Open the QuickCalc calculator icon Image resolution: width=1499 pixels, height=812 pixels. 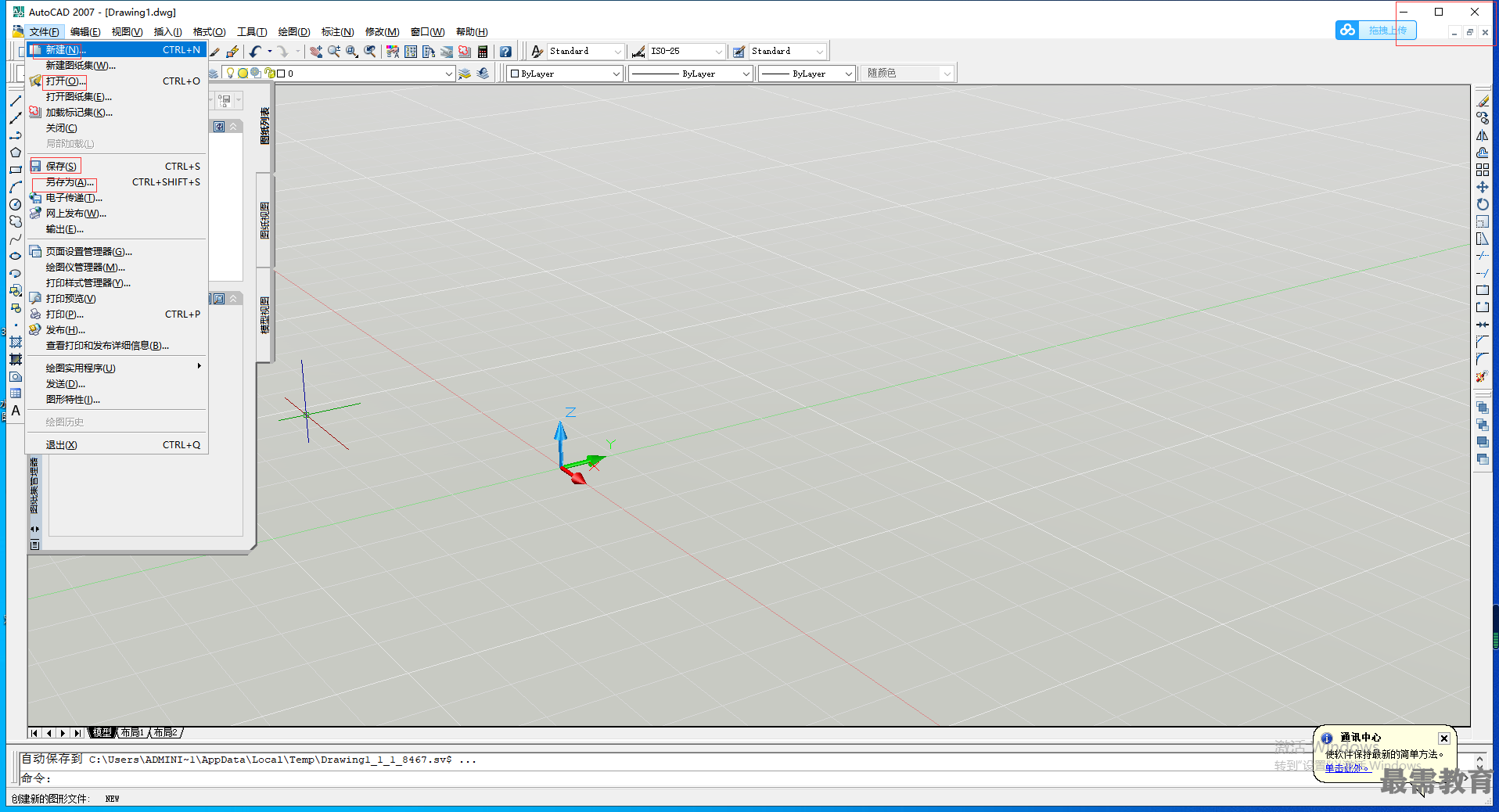[483, 52]
